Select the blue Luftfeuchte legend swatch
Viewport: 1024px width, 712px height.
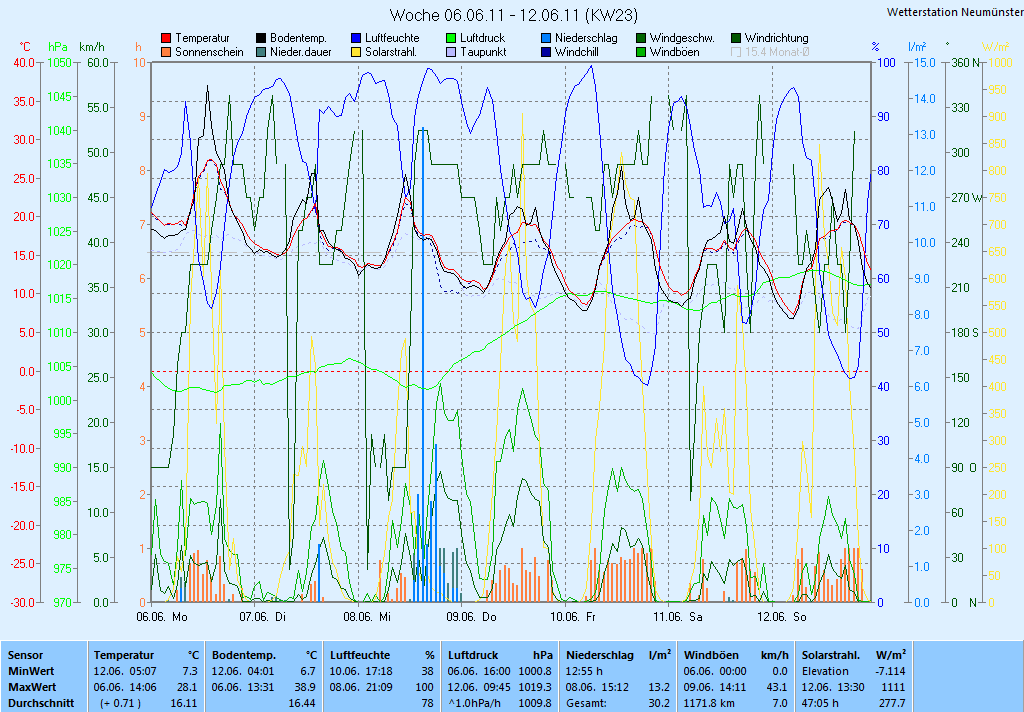click(356, 39)
